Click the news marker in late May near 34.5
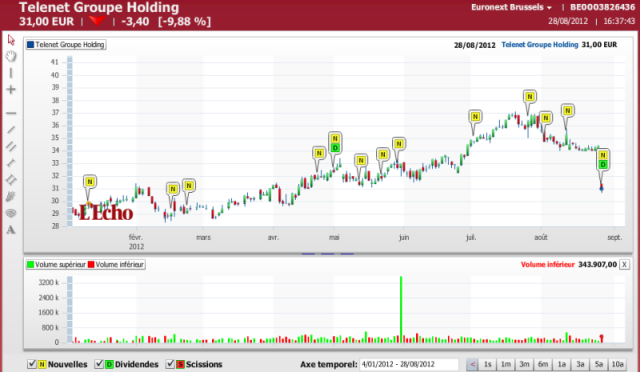640x372 pixels. point(399,144)
